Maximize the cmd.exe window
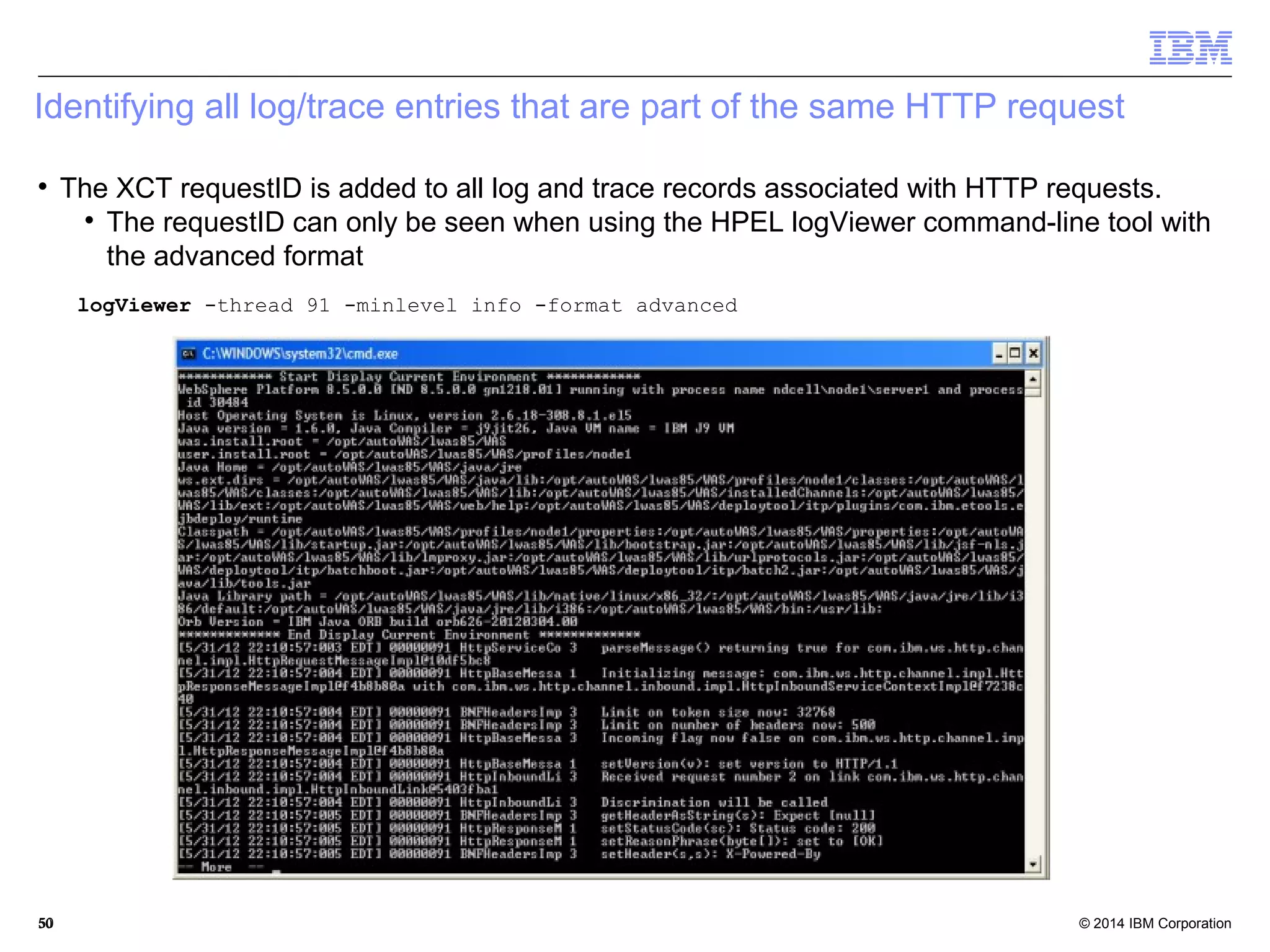This screenshot has width=1270, height=952. pos(1015,354)
